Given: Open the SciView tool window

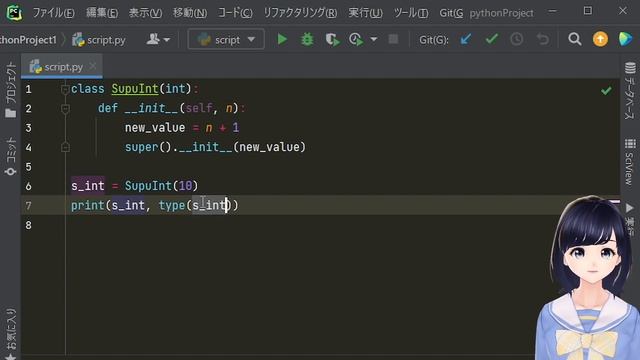Looking at the screenshot, I should [630, 162].
